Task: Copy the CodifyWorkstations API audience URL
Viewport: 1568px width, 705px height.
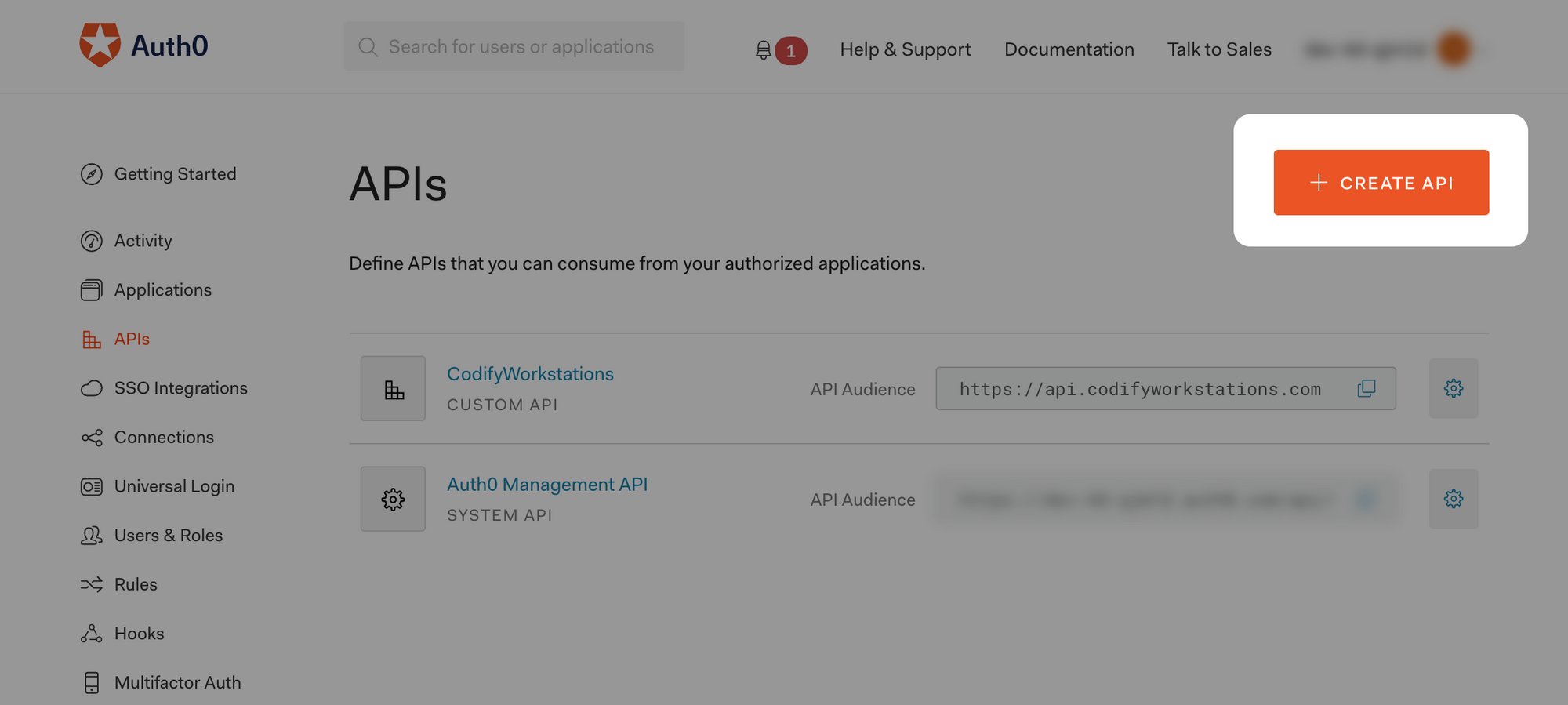Action: (x=1367, y=388)
